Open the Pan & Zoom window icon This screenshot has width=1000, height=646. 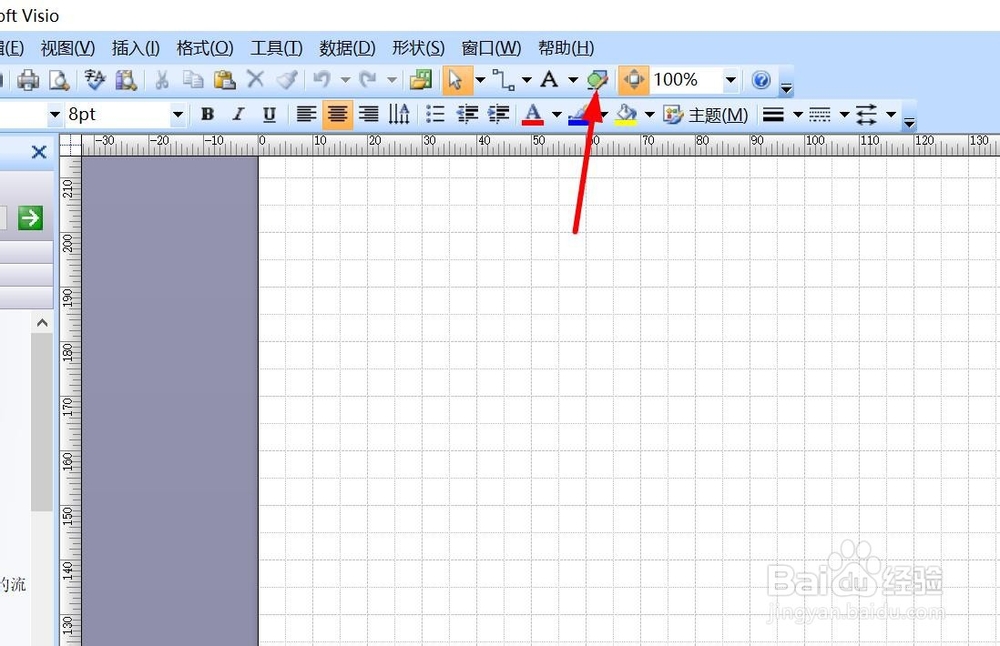tap(634, 80)
